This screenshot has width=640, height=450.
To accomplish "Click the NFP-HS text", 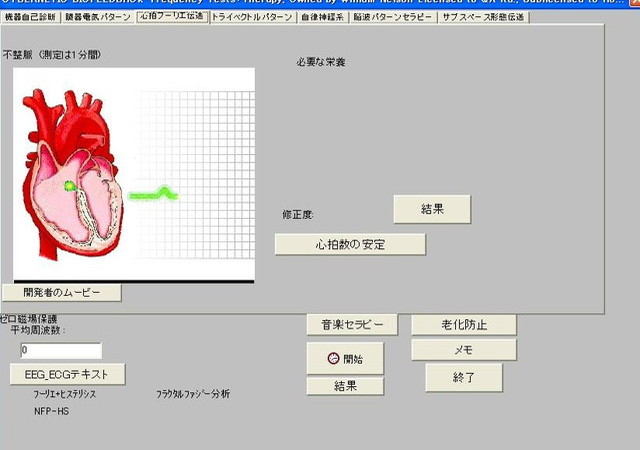I will click(x=51, y=411).
